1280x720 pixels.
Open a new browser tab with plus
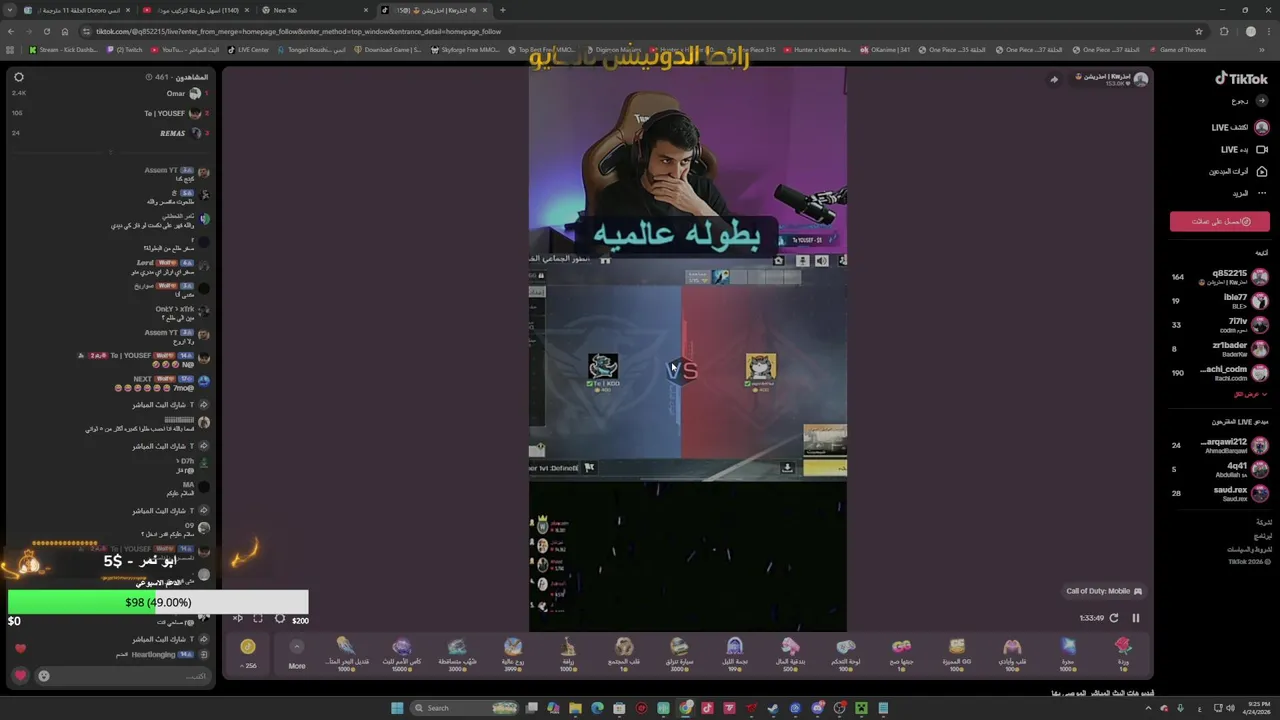pos(502,10)
